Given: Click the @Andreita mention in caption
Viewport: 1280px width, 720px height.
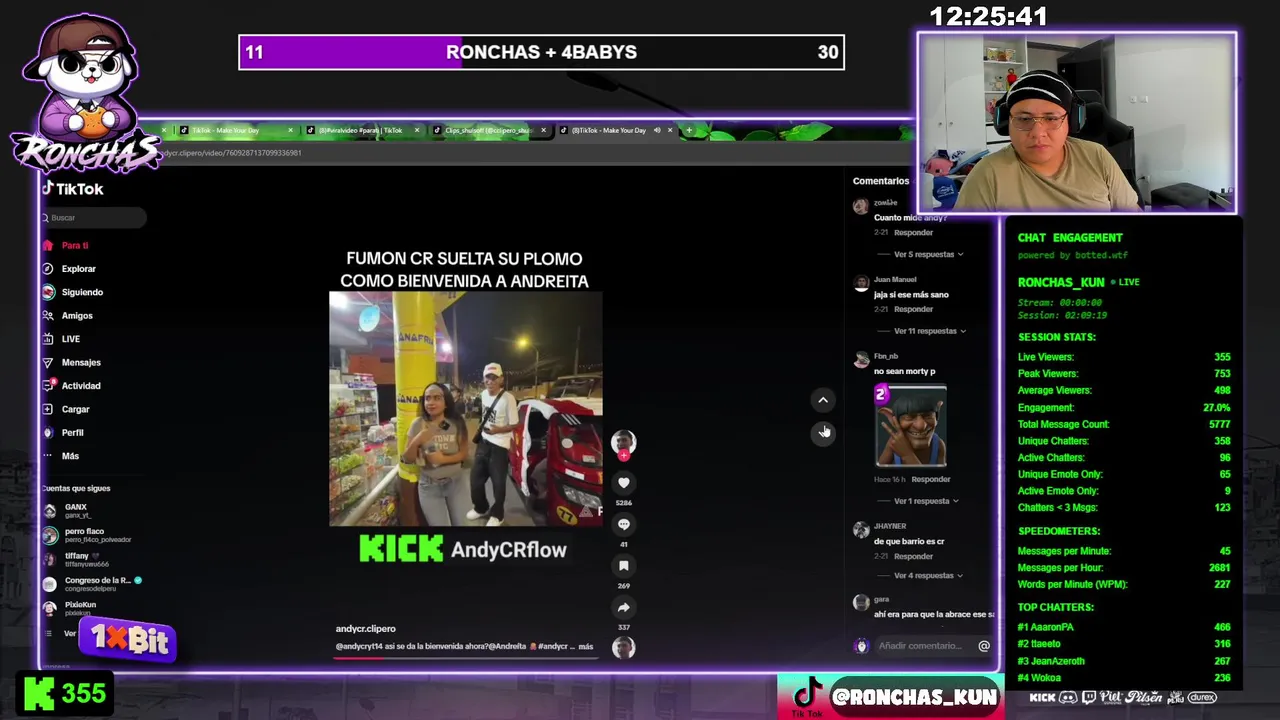Looking at the screenshot, I should [x=506, y=646].
